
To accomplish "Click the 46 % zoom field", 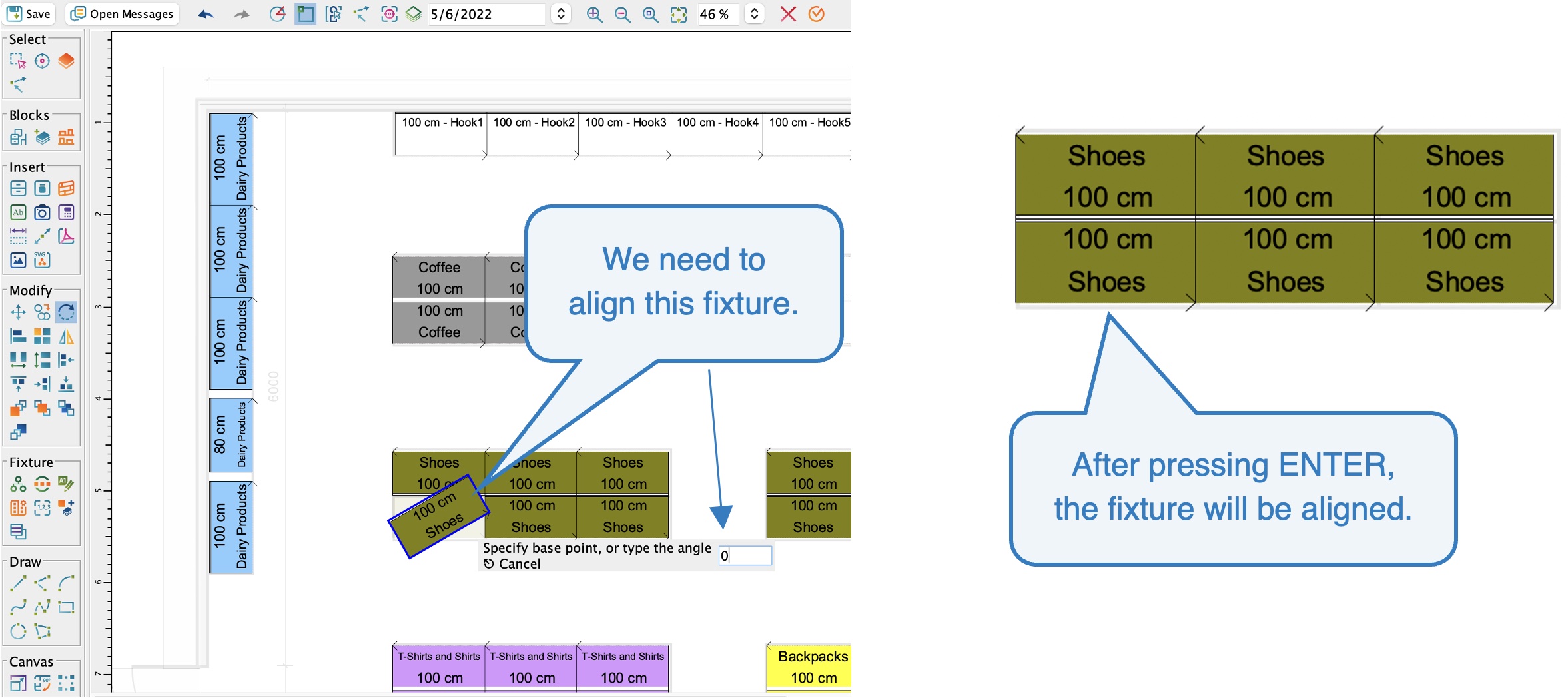I will (x=718, y=14).
